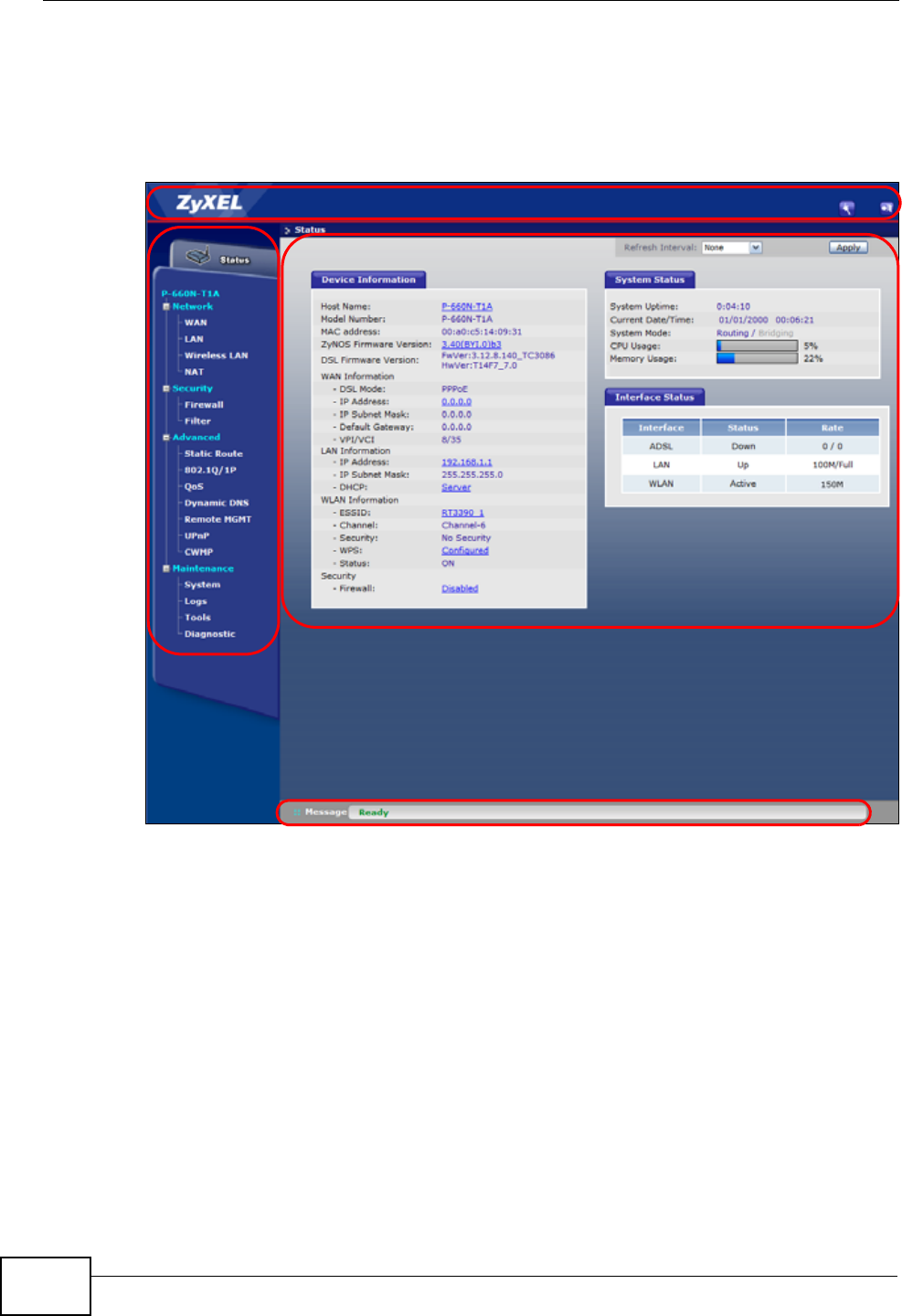Open the WAN menu item
This screenshot has height=1316, width=902.
pyautogui.click(x=196, y=323)
